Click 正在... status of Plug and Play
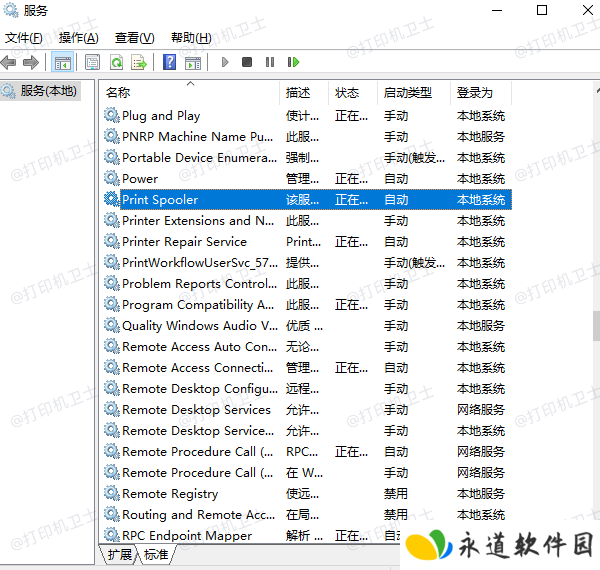 coord(351,116)
